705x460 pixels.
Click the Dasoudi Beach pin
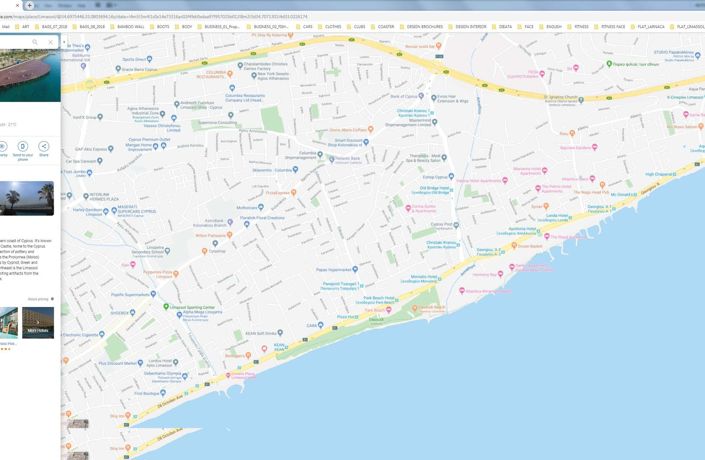tap(415, 308)
